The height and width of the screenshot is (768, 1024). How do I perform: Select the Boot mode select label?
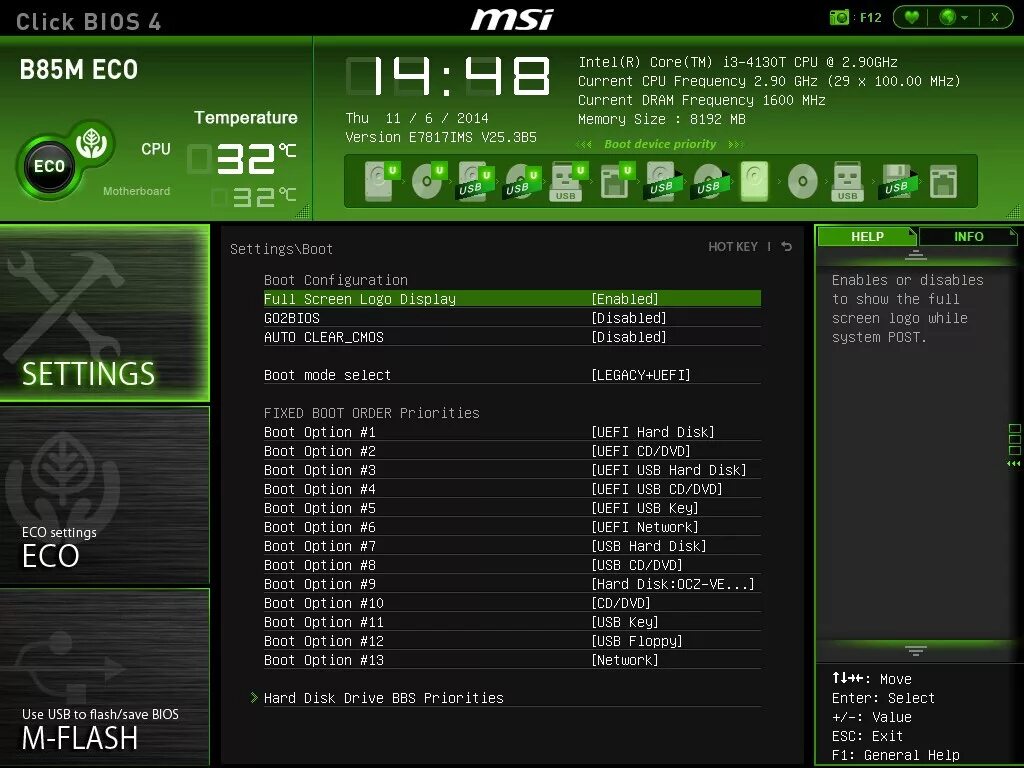pos(327,375)
